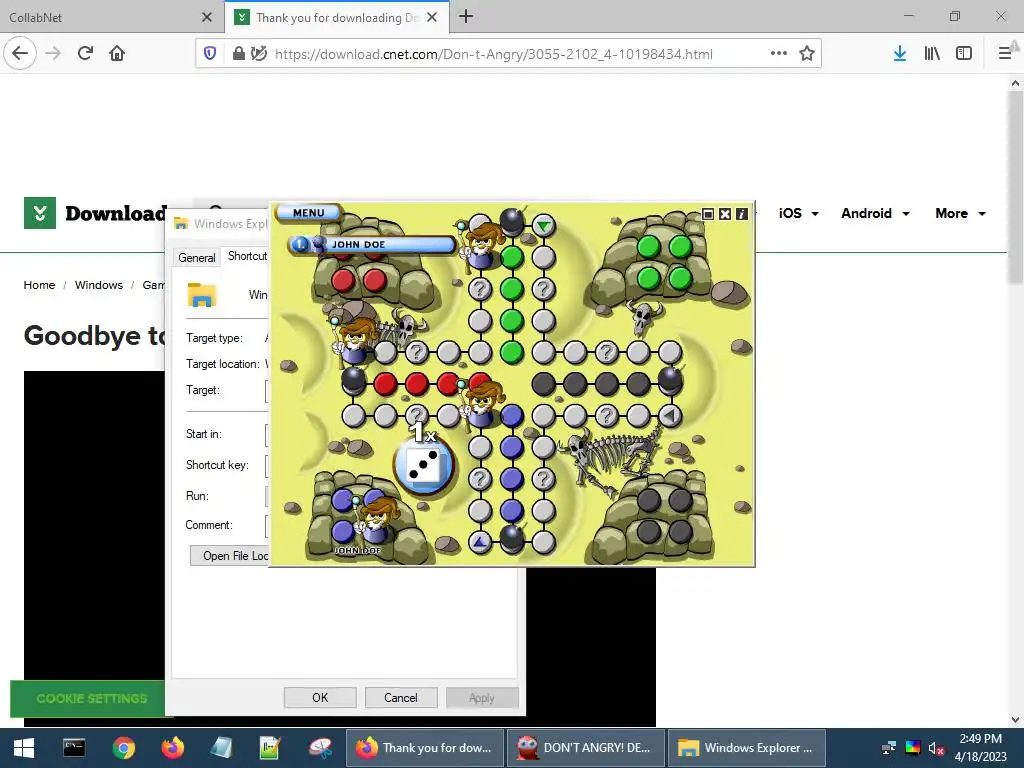Viewport: 1024px width, 768px height.
Task: Reload the current Firefox page
Action: coord(85,54)
